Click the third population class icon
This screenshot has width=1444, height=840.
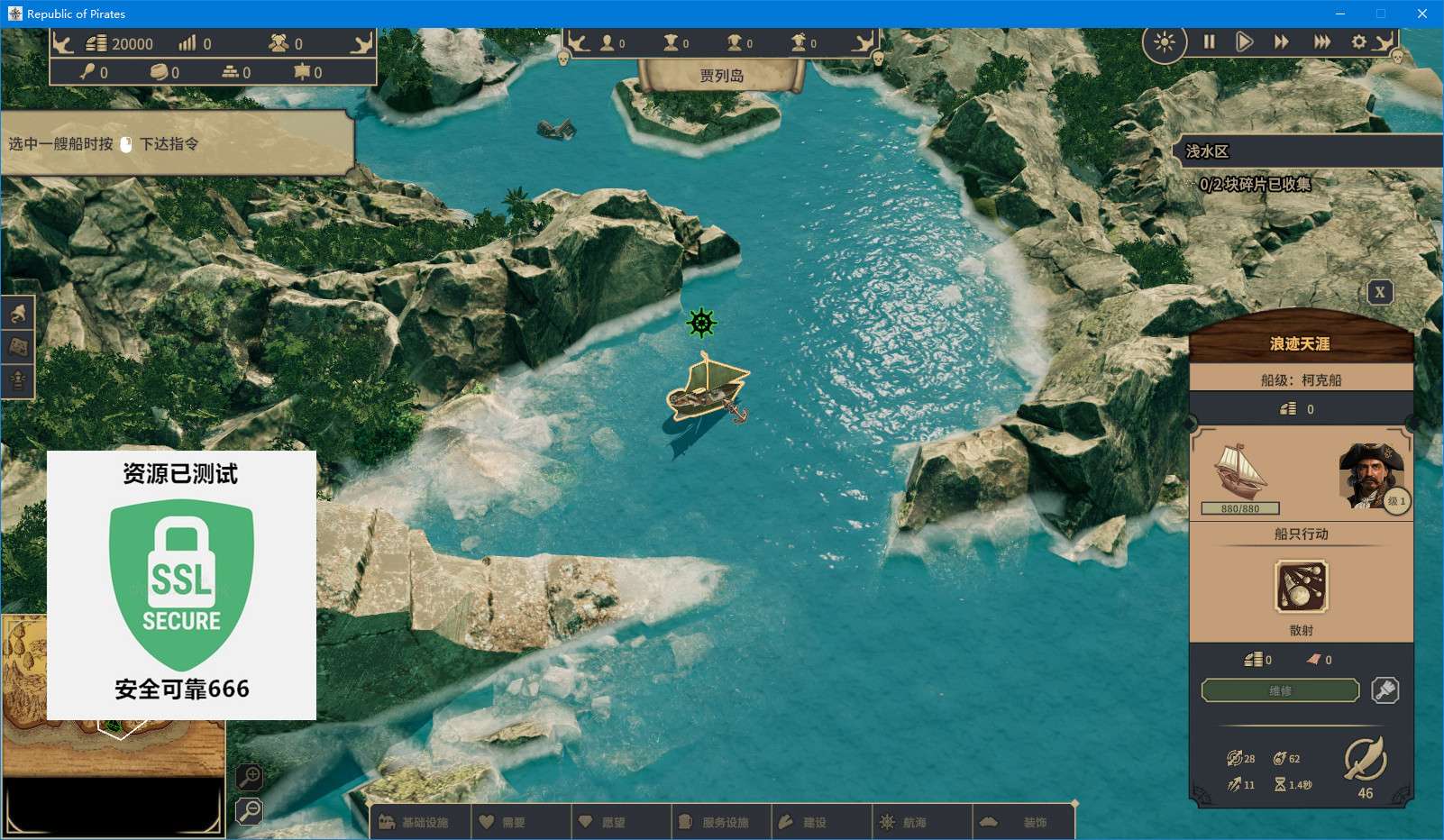734,42
